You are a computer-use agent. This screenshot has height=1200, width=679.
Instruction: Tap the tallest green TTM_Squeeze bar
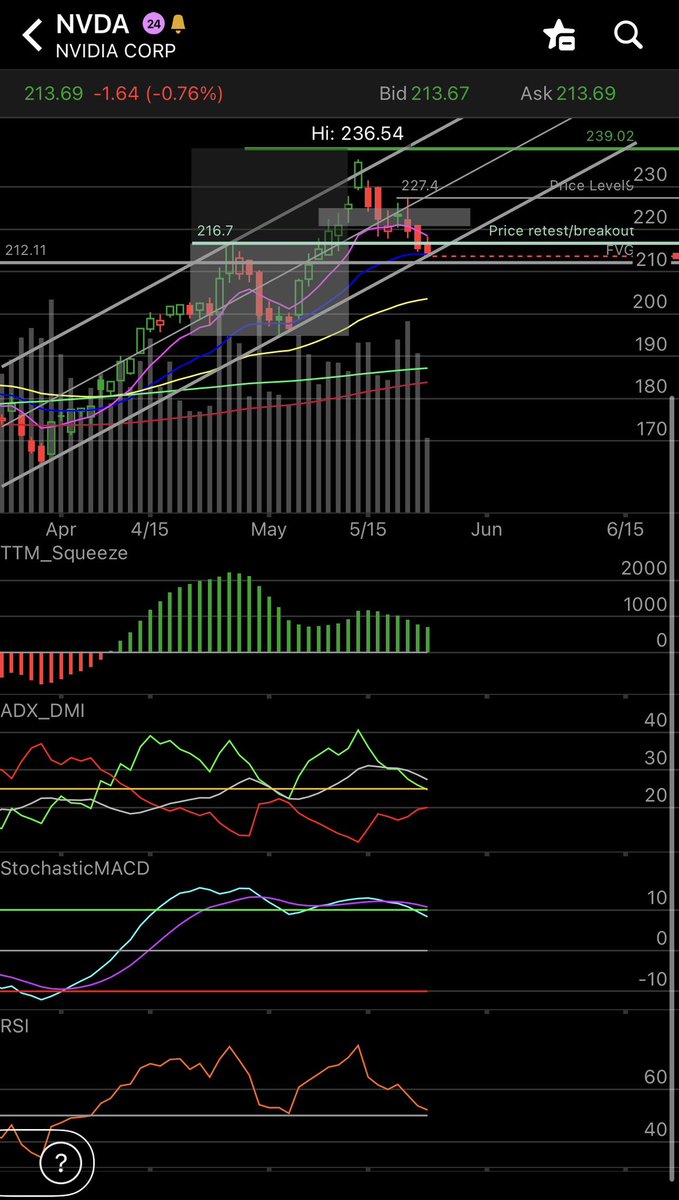229,613
